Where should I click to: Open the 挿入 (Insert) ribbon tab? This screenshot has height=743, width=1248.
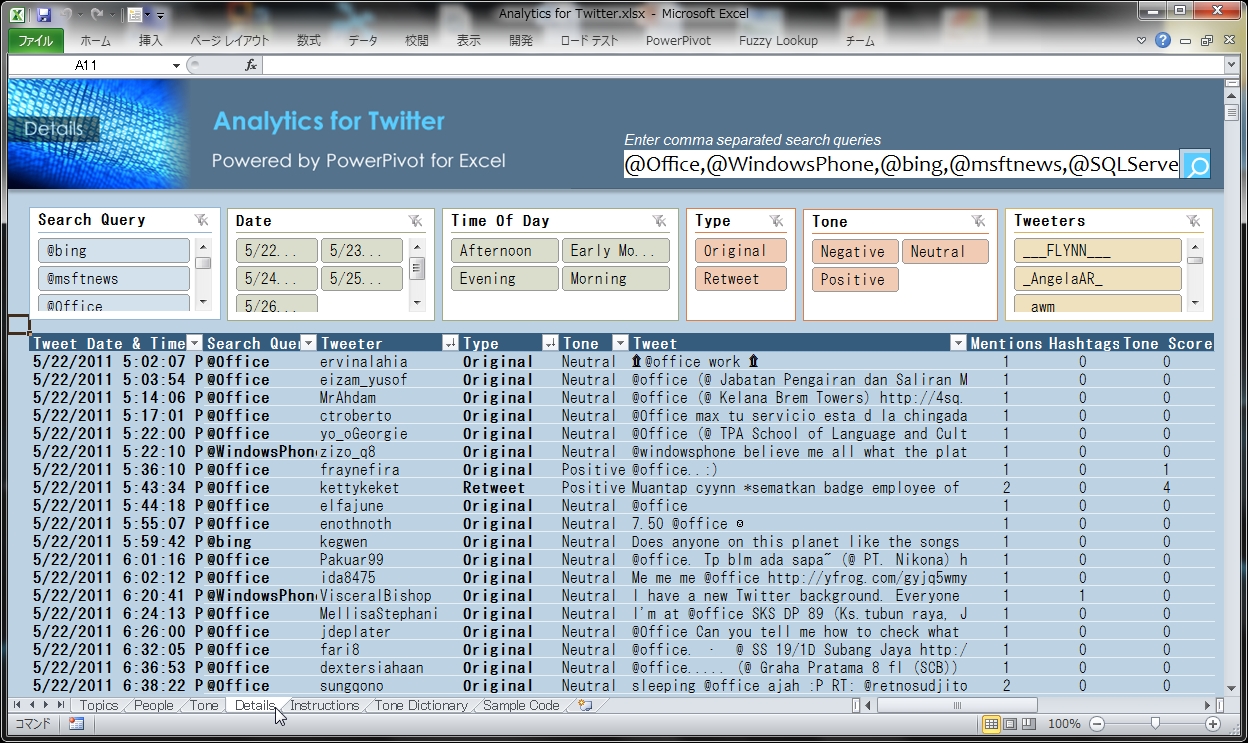point(151,41)
